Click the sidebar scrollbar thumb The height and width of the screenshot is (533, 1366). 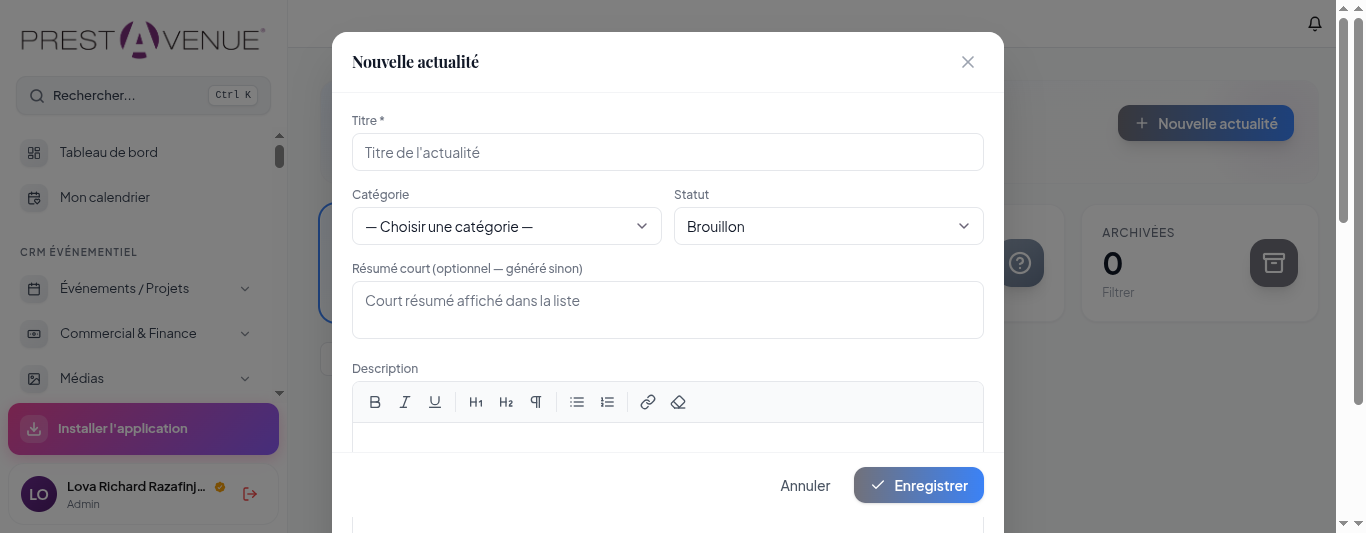[279, 157]
